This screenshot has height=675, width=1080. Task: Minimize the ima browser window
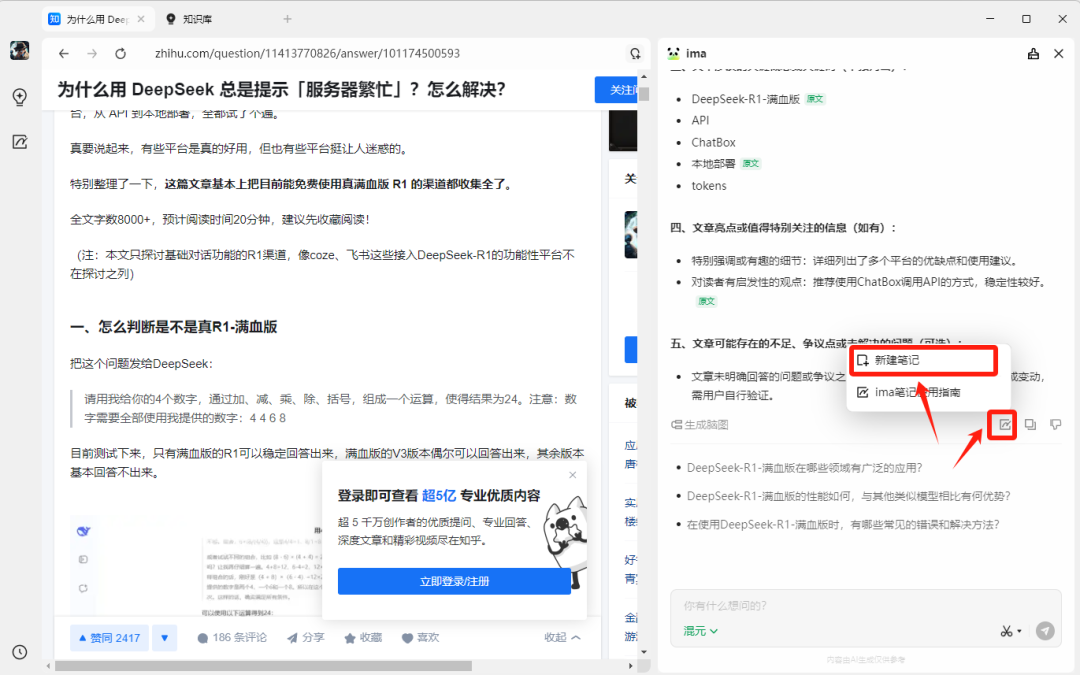coord(990,19)
